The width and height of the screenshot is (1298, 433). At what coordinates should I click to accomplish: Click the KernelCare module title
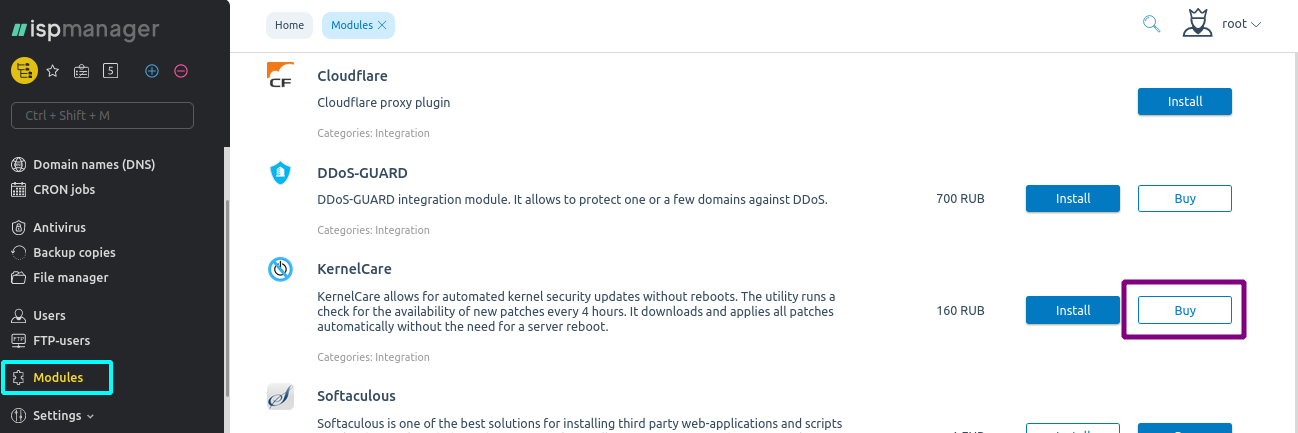click(354, 269)
